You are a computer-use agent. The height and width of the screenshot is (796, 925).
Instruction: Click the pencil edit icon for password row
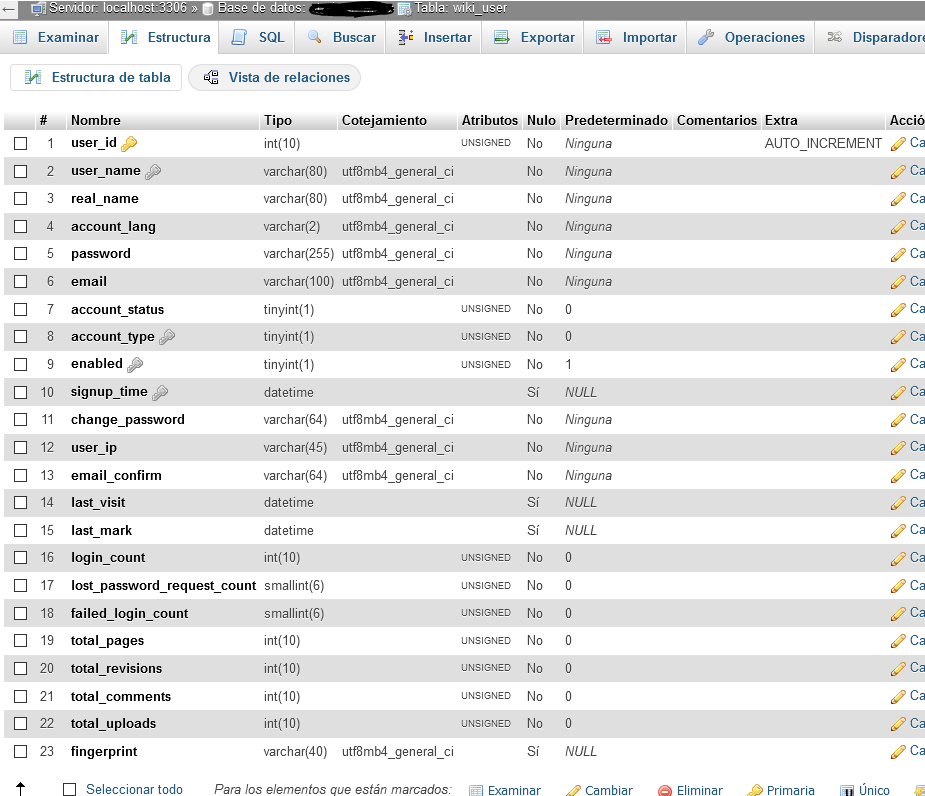click(x=898, y=254)
